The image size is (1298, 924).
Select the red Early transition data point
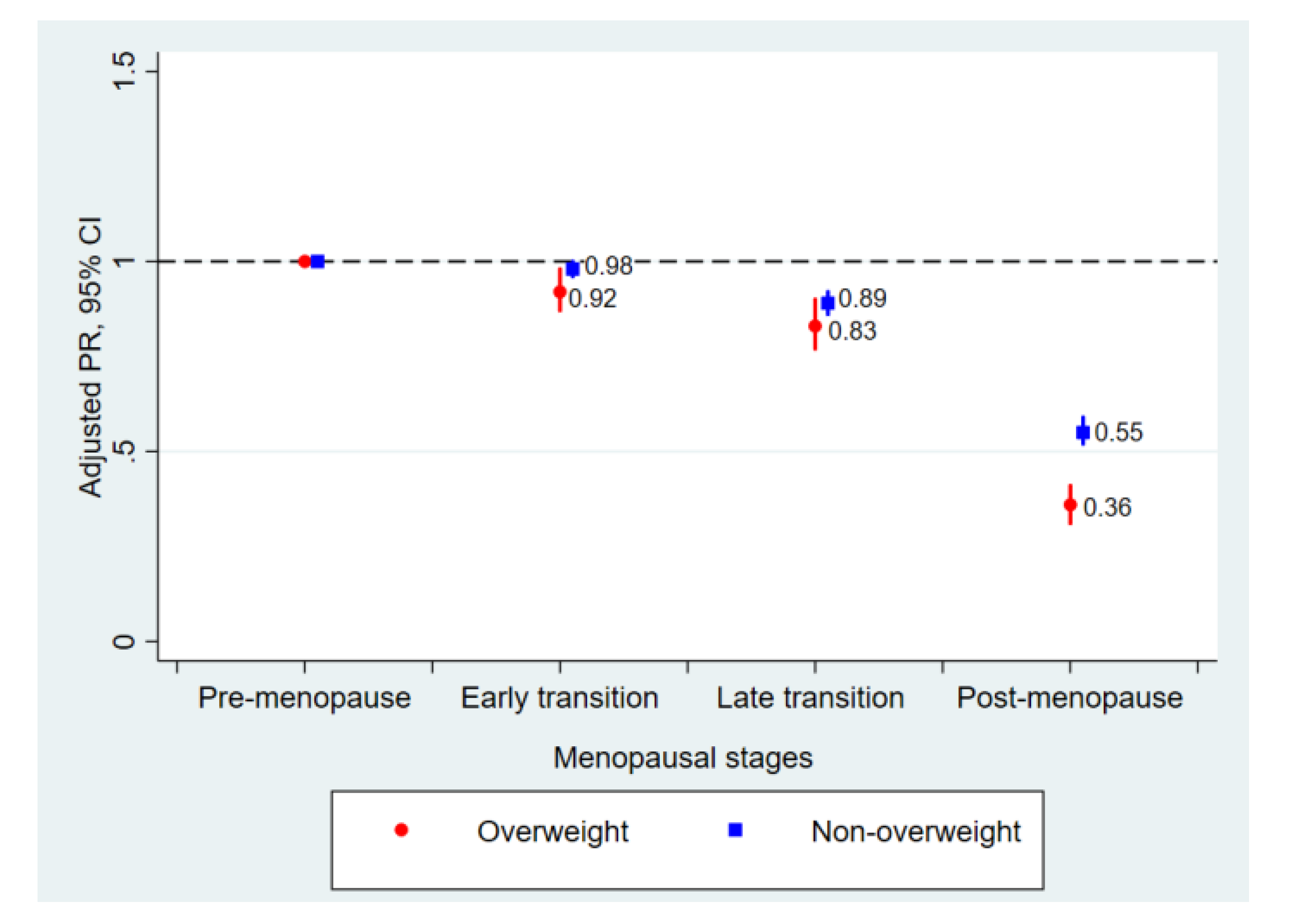tap(559, 292)
